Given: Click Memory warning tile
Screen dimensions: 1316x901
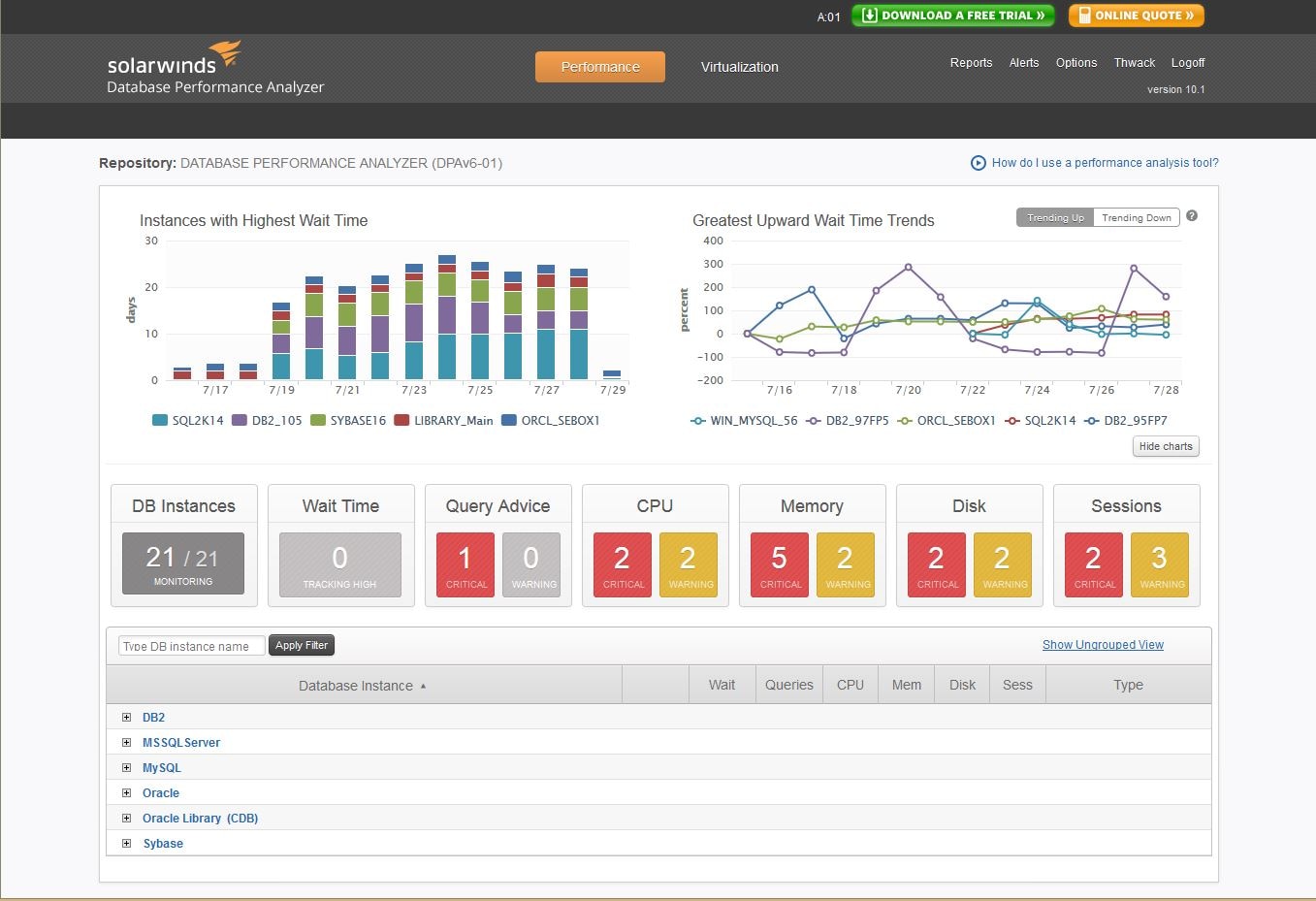Looking at the screenshot, I should (x=846, y=563).
